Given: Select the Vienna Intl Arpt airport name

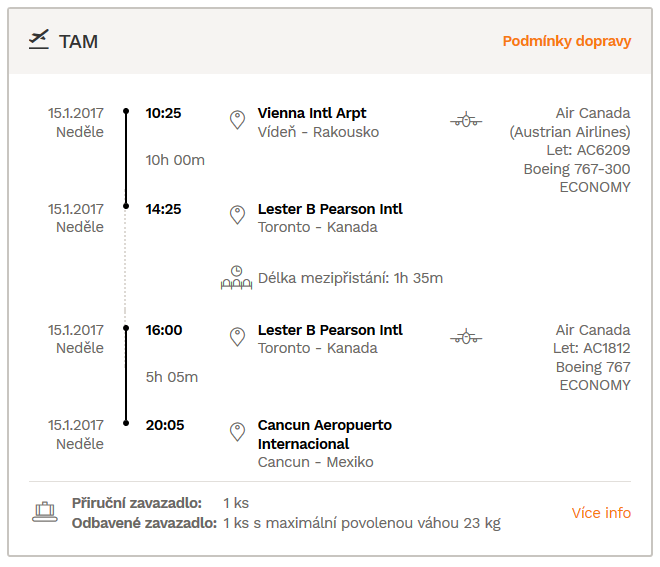Looking at the screenshot, I should (312, 113).
